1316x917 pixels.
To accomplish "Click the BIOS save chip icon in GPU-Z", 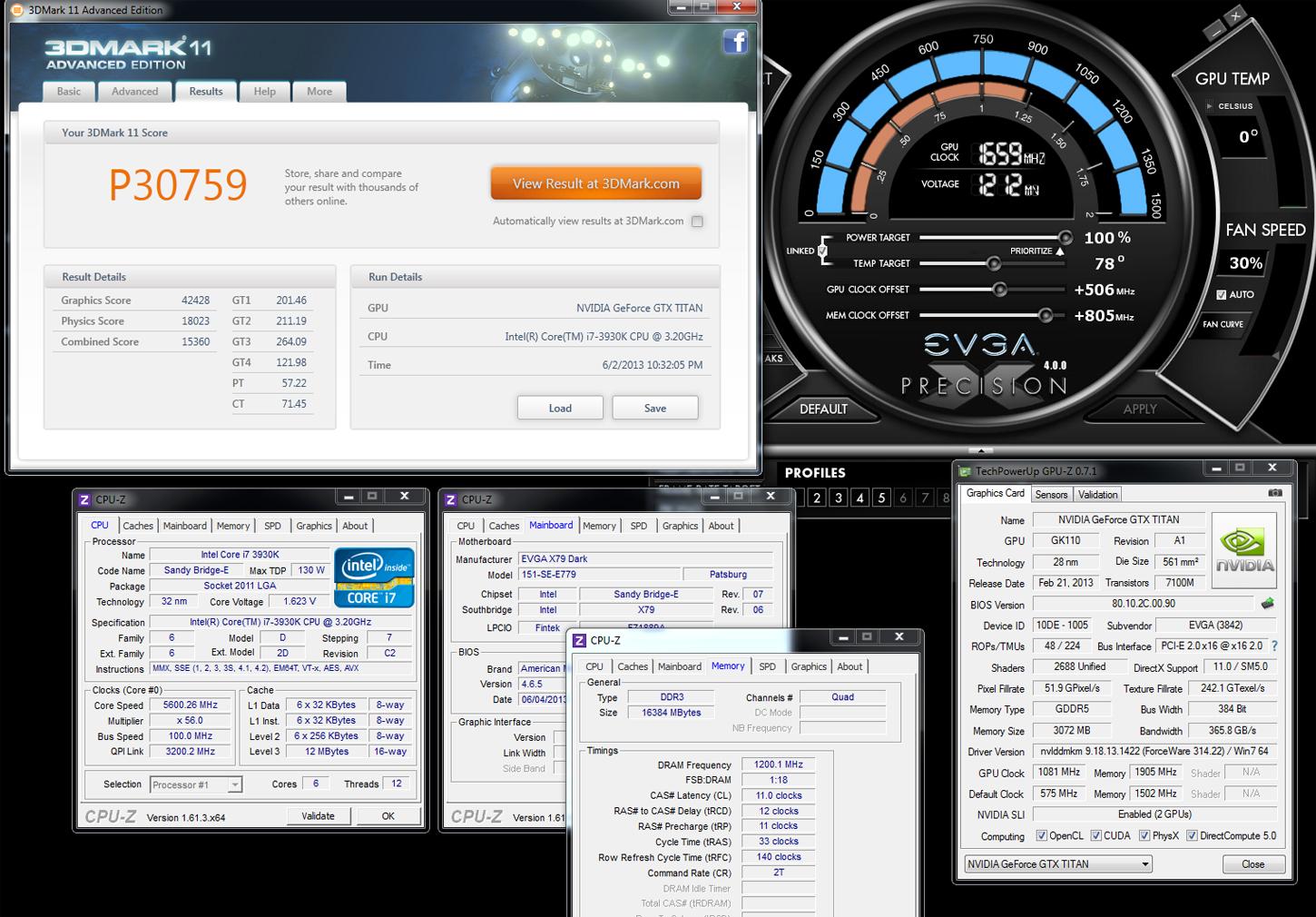I will [1268, 604].
